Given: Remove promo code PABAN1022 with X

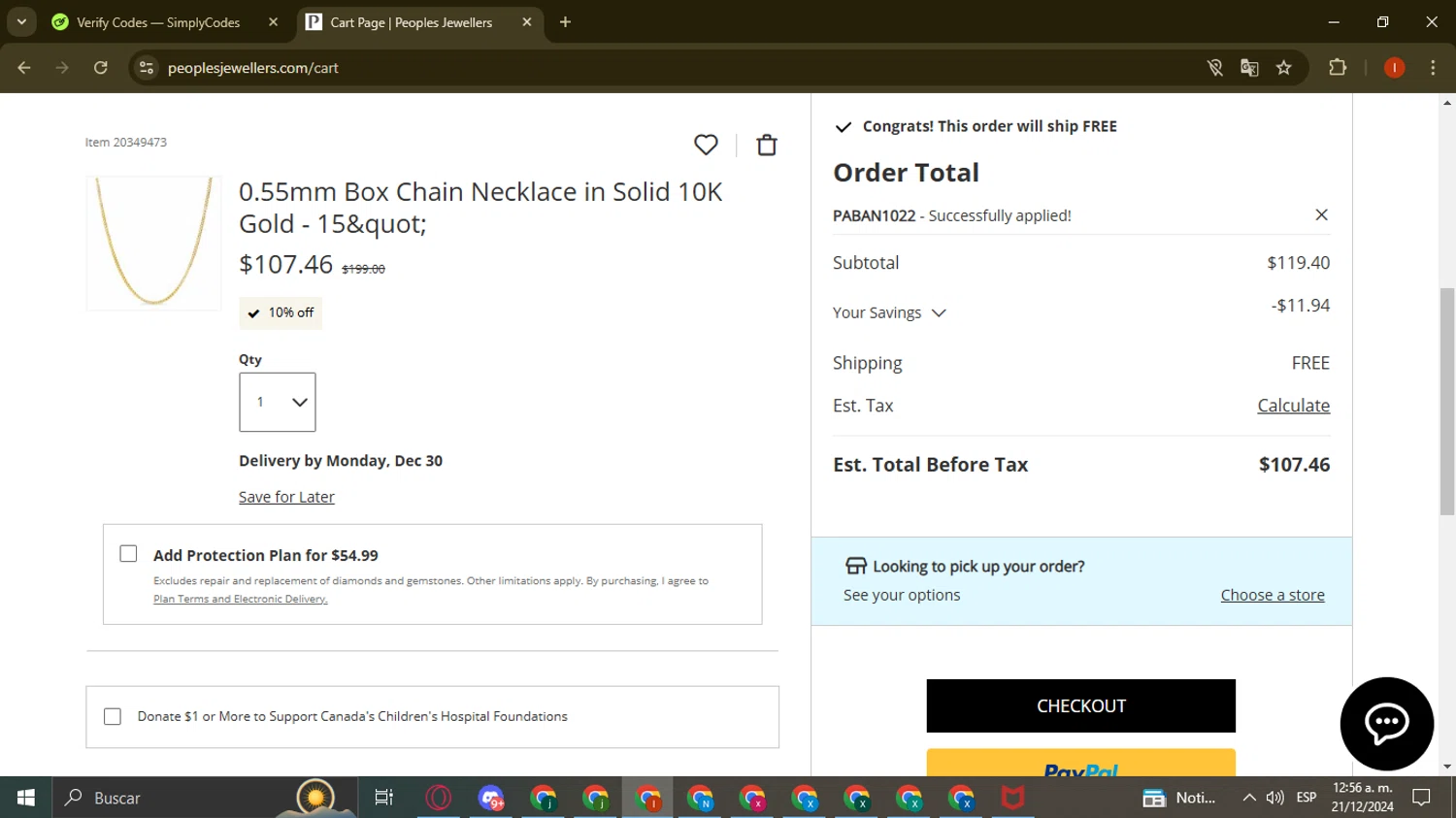Looking at the screenshot, I should coord(1321,214).
